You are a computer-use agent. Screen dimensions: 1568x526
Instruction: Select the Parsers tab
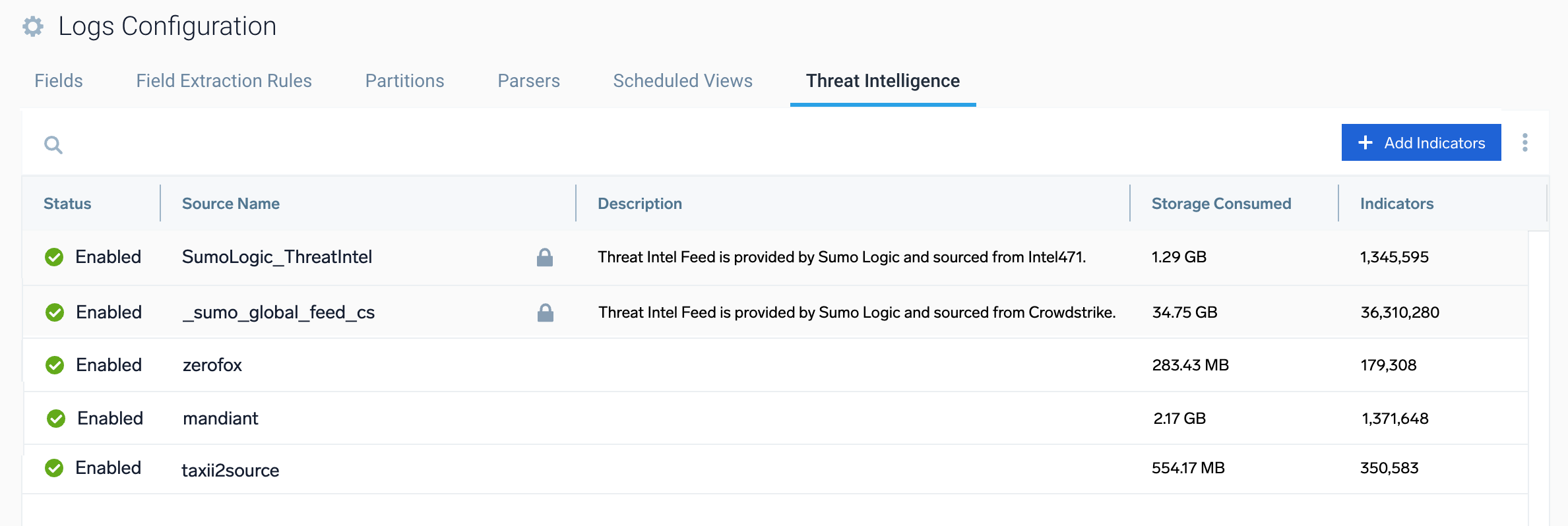click(528, 80)
